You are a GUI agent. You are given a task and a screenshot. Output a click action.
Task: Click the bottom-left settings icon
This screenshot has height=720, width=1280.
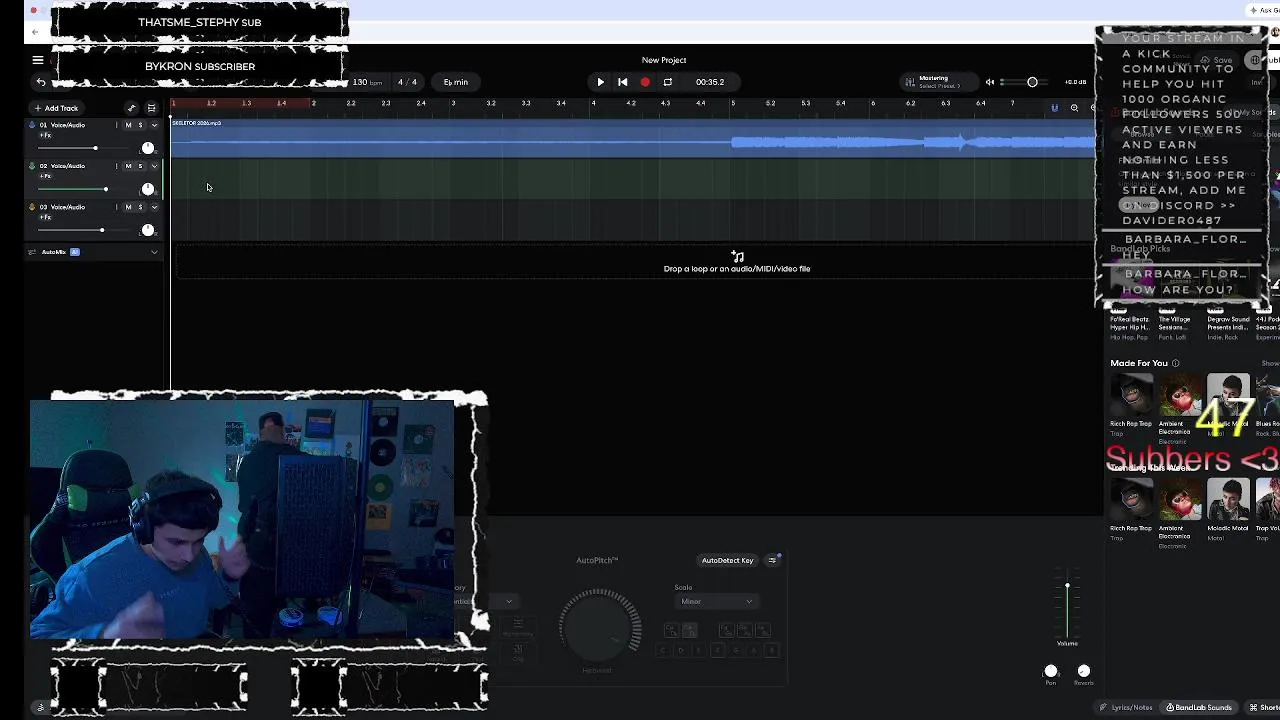[40, 707]
